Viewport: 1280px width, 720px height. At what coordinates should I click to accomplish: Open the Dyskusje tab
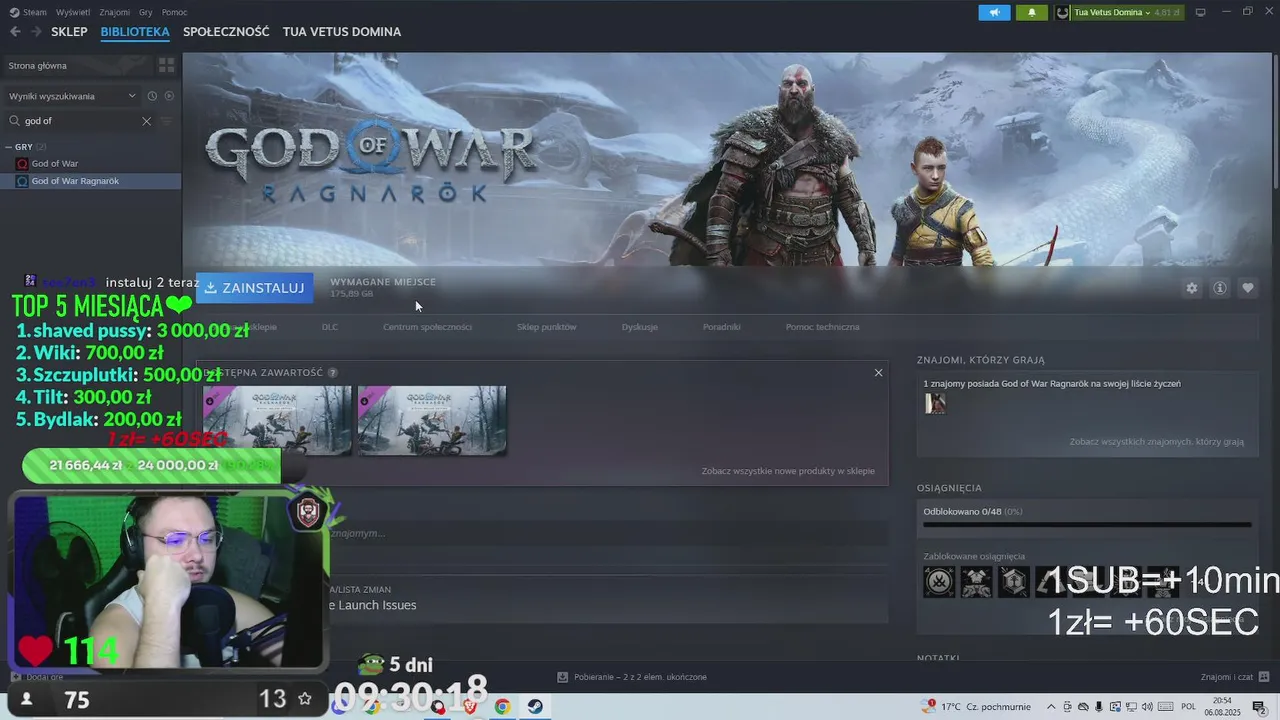tap(640, 327)
